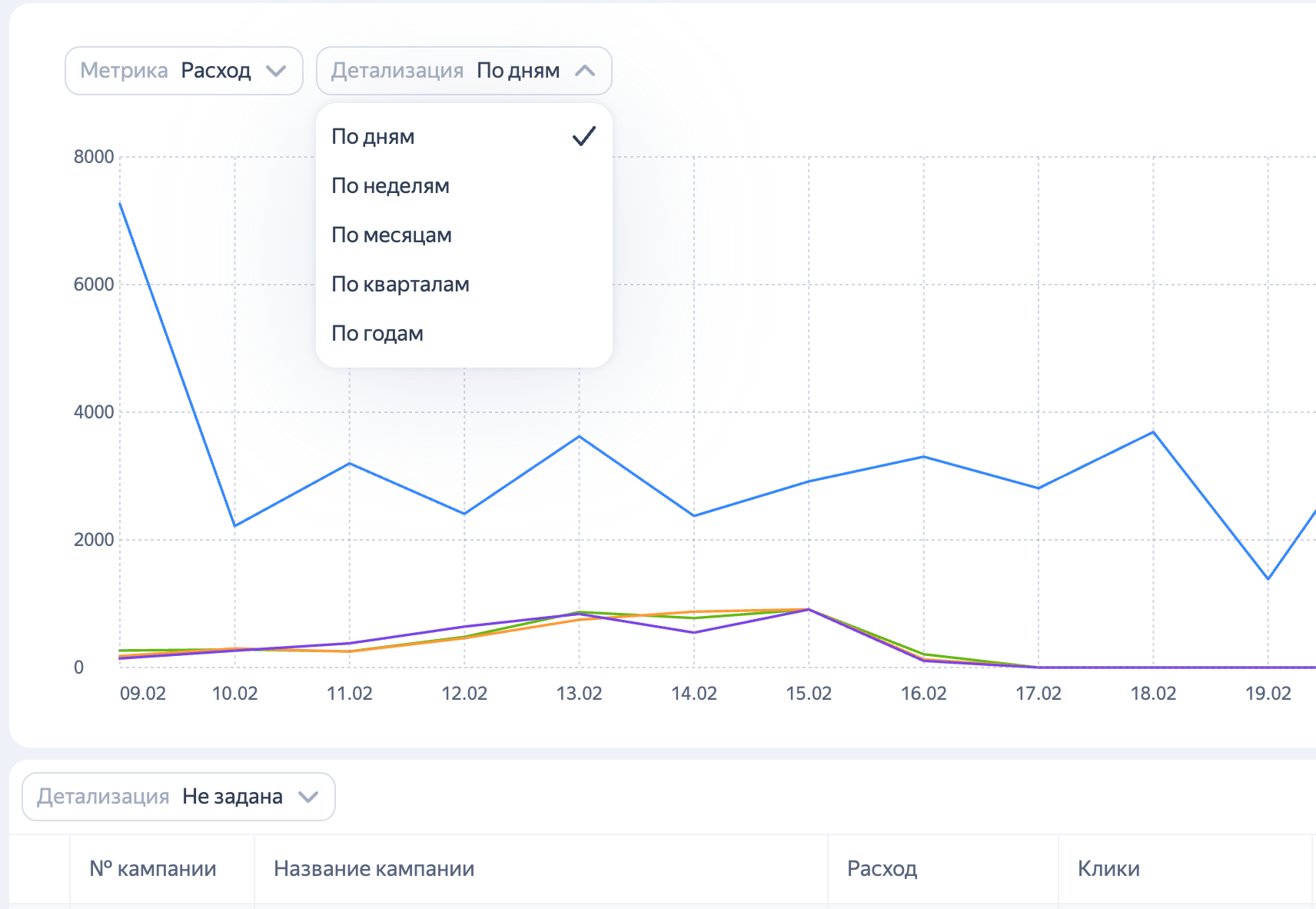Click the chevron arrow in Метрика selector
Screen dimensions: 1316x909
coord(276,71)
